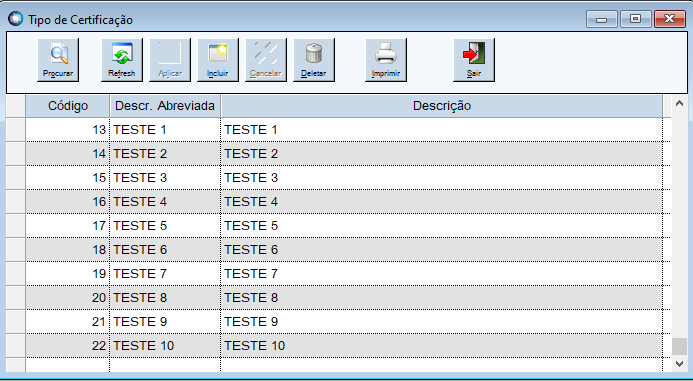693x381 pixels.
Task: Click the Tipo de Certificação window icon
Action: (x=15, y=19)
